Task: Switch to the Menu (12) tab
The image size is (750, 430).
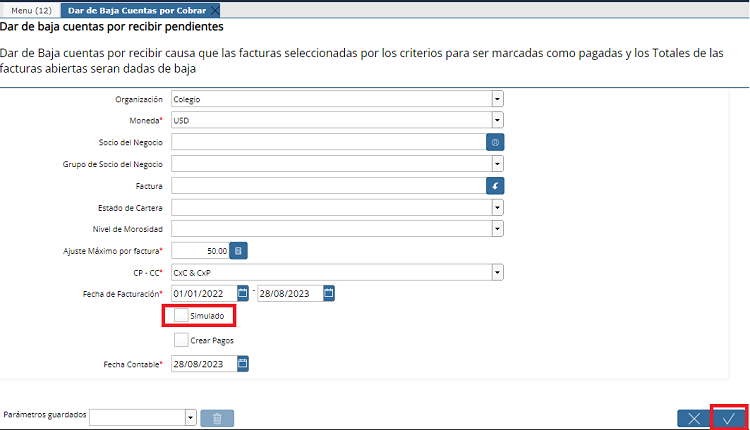Action: coord(31,10)
